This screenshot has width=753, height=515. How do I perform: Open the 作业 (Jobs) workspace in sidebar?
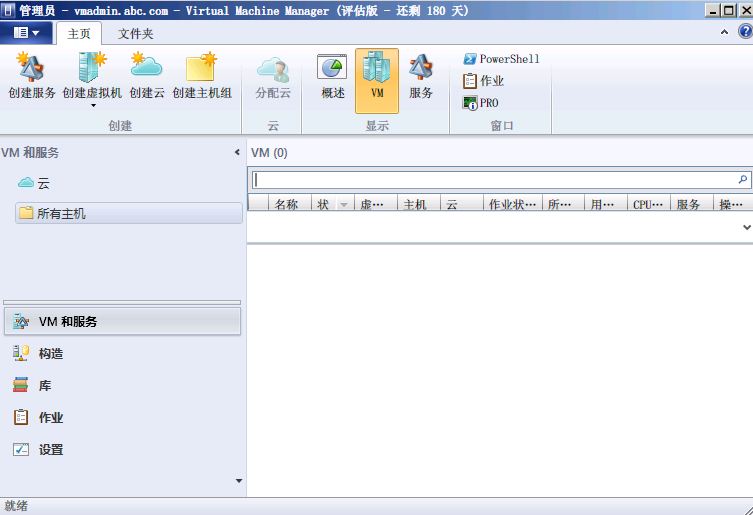[x=122, y=417]
